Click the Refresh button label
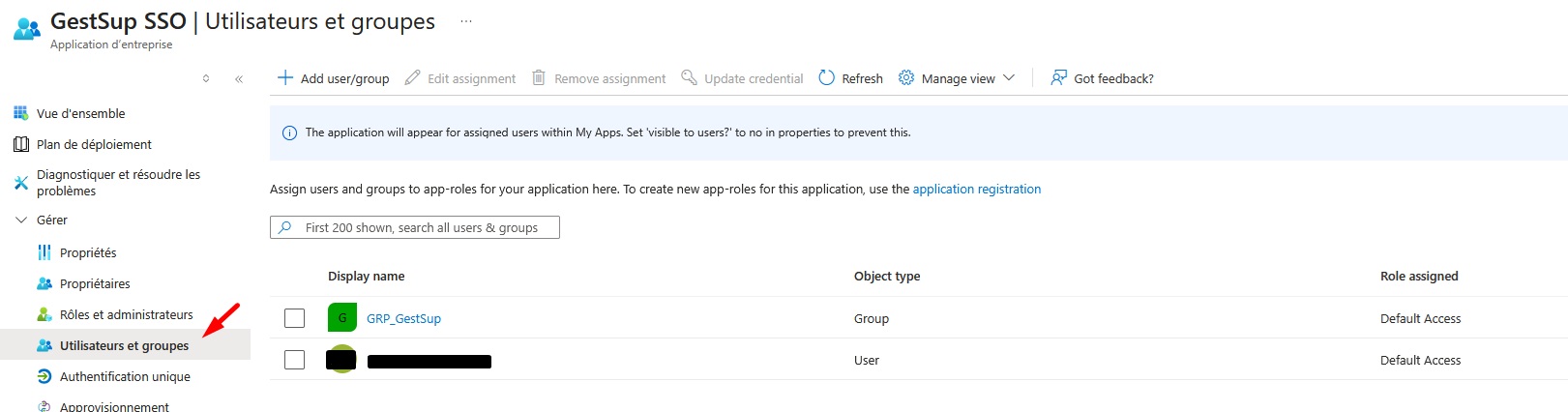1568x412 pixels. pos(862,78)
